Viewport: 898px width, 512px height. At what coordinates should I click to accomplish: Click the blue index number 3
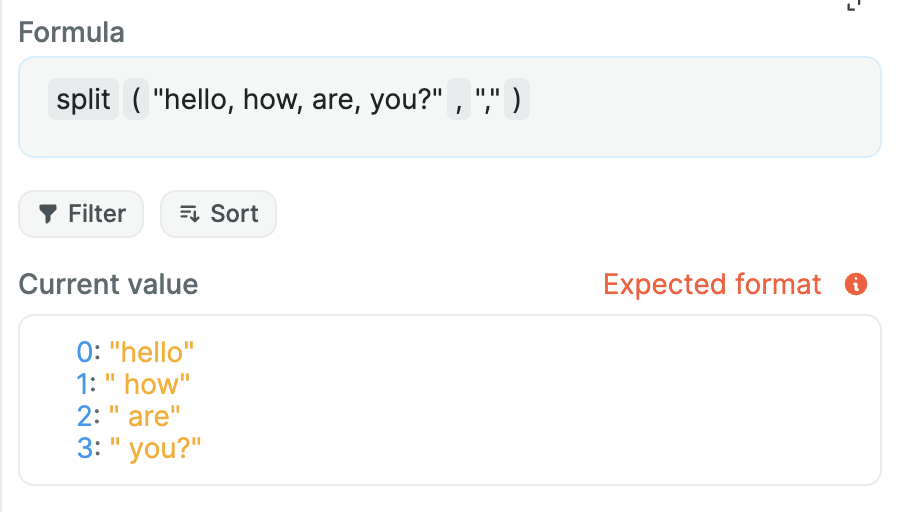pyautogui.click(x=85, y=448)
